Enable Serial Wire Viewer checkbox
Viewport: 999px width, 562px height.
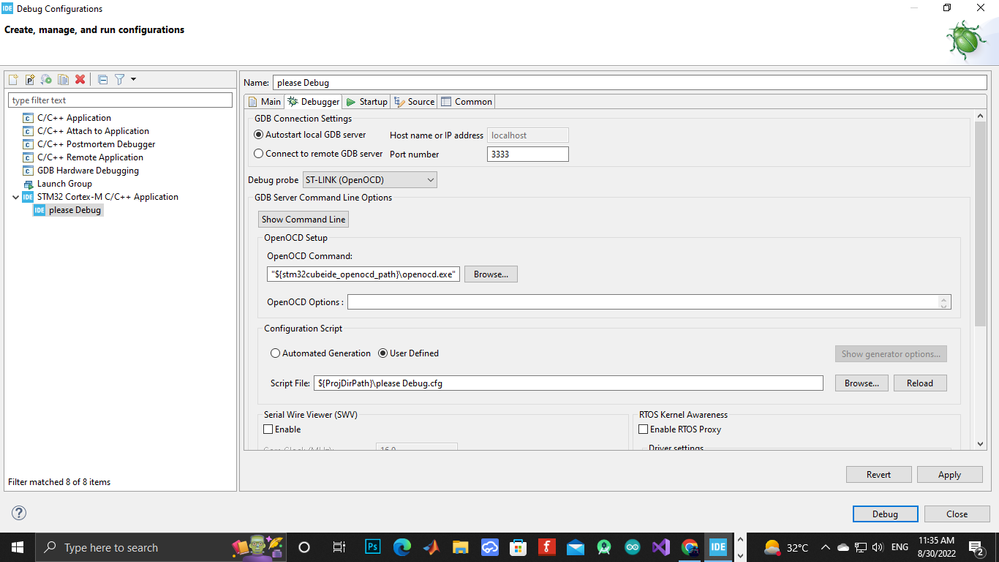coord(268,429)
